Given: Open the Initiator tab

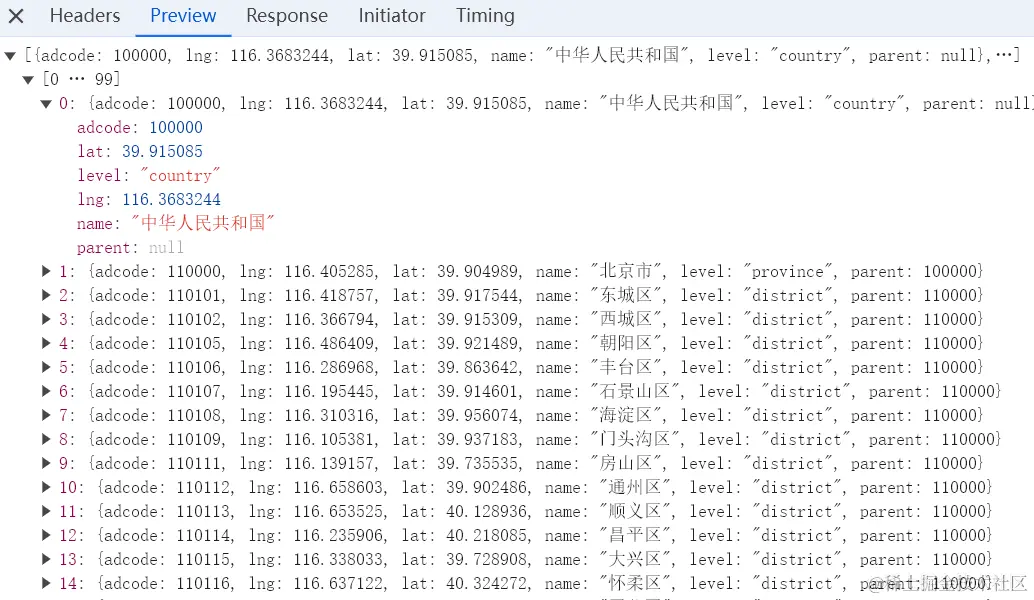Looking at the screenshot, I should (392, 16).
